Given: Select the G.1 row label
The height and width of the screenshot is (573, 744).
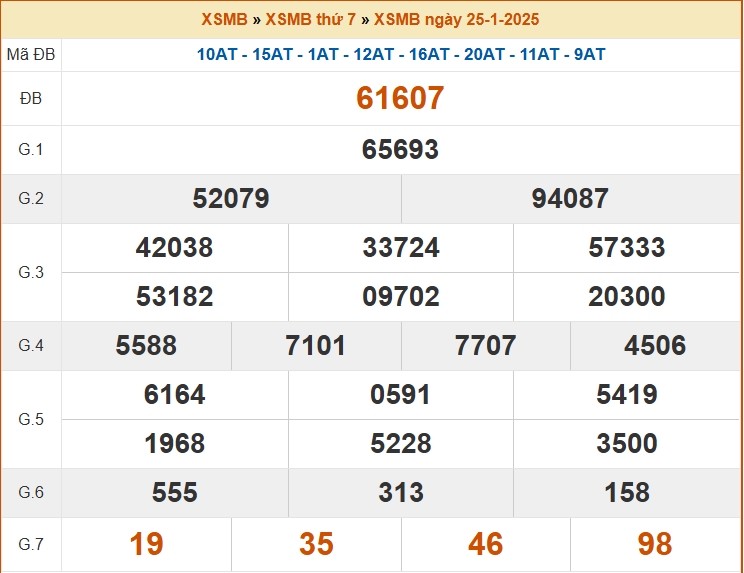Looking at the screenshot, I should [x=31, y=149].
